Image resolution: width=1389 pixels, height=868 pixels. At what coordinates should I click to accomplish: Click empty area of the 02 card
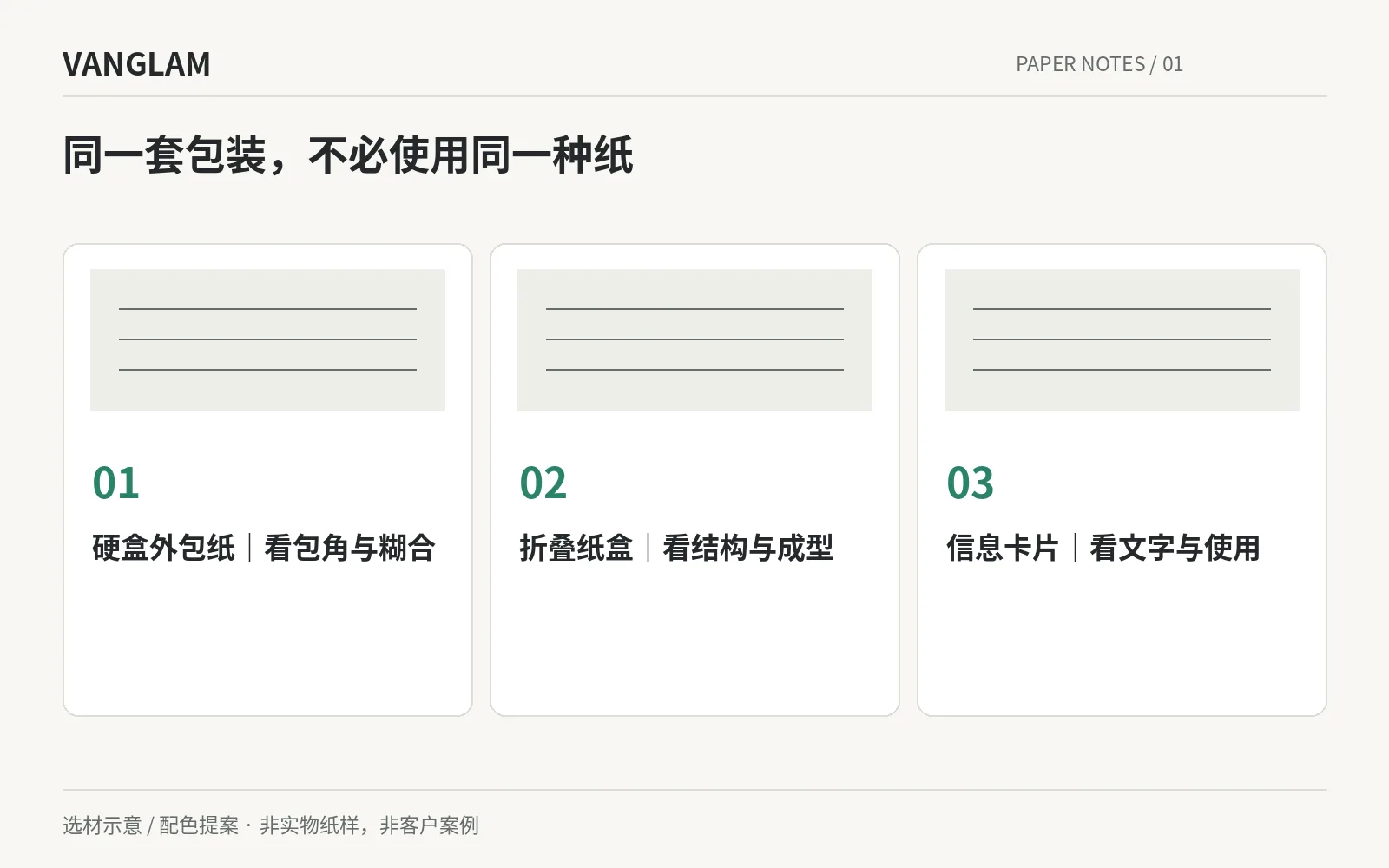pyautogui.click(x=694, y=642)
